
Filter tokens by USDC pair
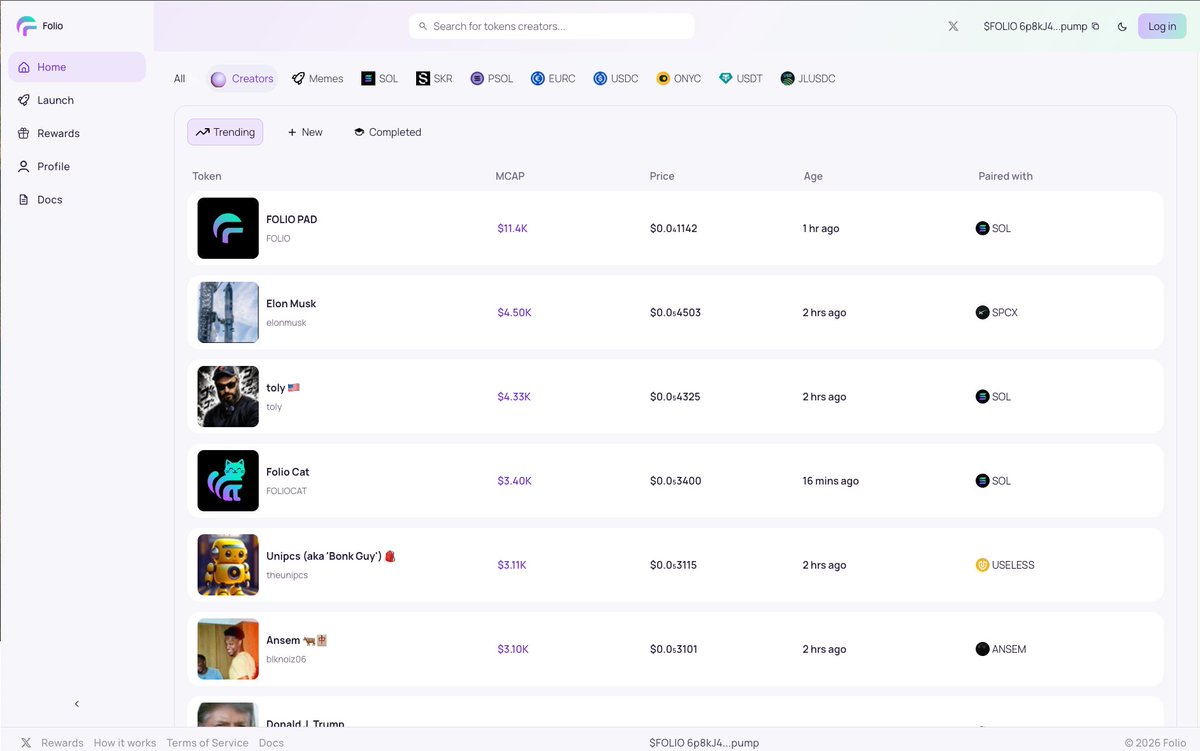pyautogui.click(x=616, y=78)
